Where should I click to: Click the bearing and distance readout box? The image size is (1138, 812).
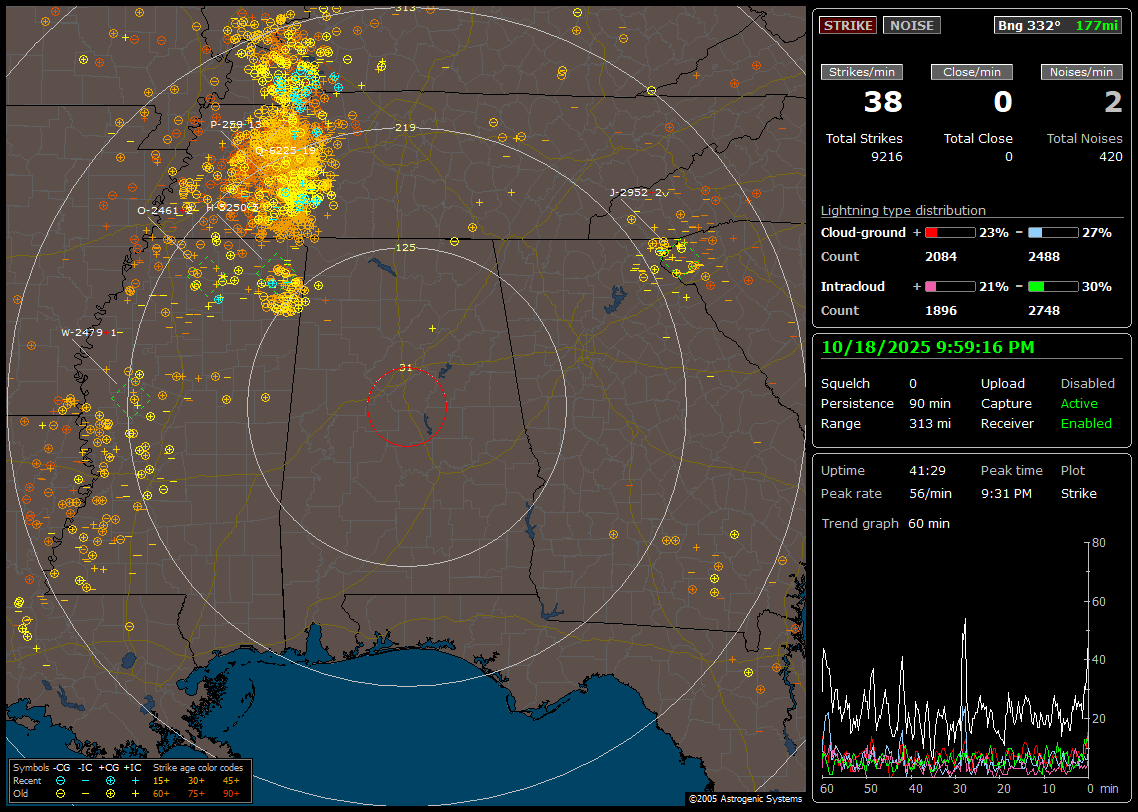(x=1058, y=26)
